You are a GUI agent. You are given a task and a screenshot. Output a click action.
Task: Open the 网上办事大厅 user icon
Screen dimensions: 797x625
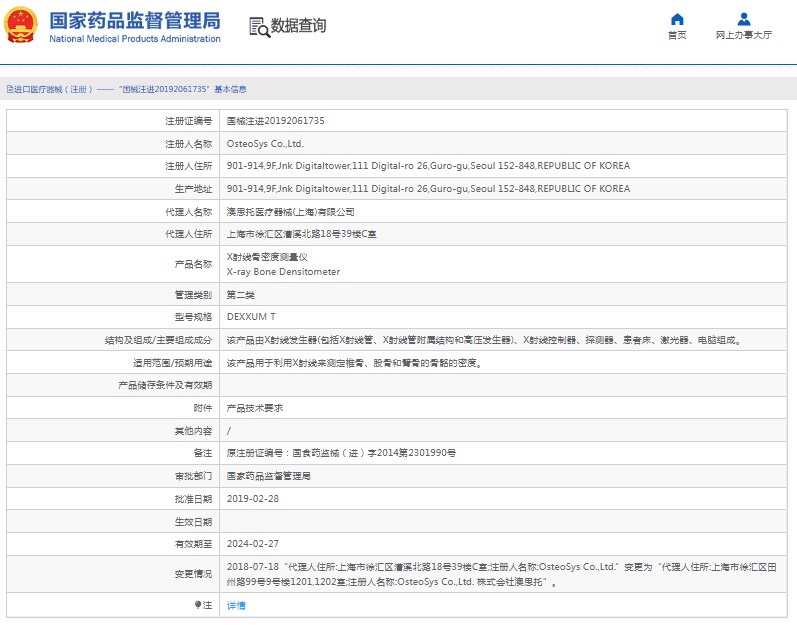744,19
